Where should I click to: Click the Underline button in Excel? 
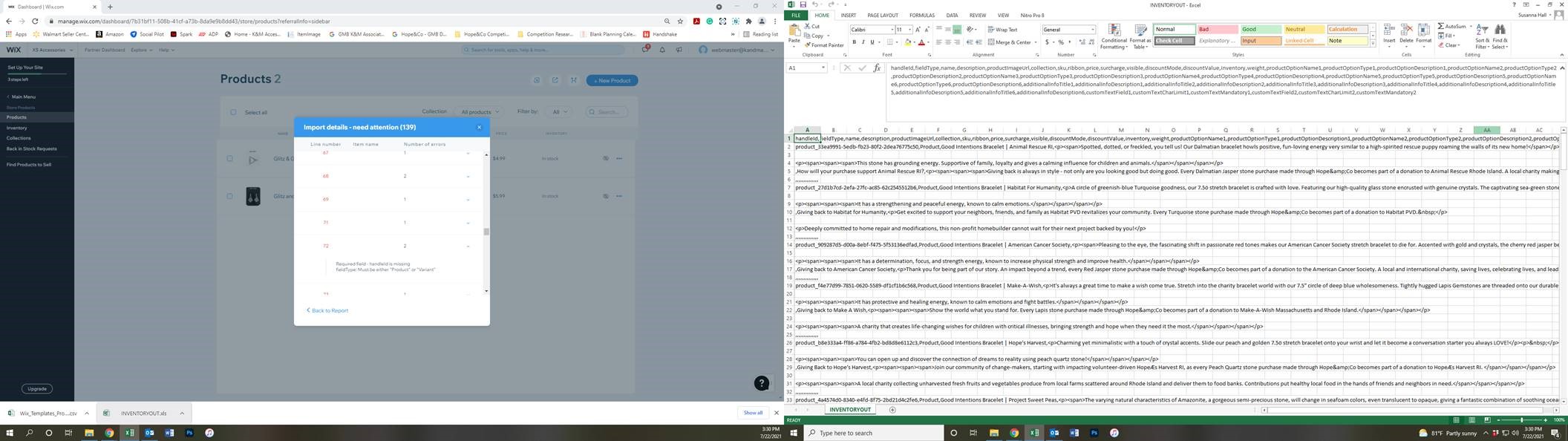872,42
